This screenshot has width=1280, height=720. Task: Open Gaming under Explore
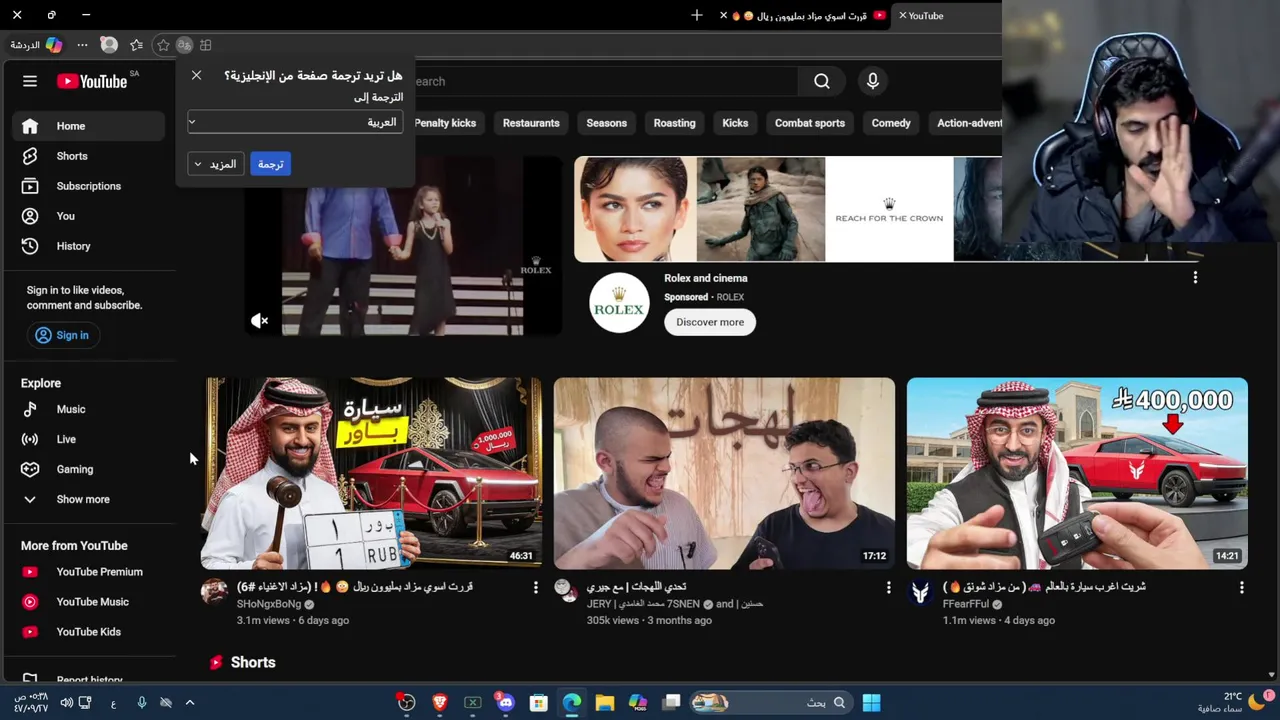click(88, 469)
